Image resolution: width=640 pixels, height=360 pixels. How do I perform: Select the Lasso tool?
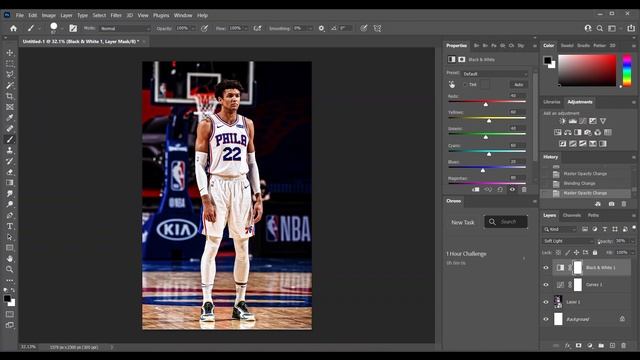coord(10,74)
